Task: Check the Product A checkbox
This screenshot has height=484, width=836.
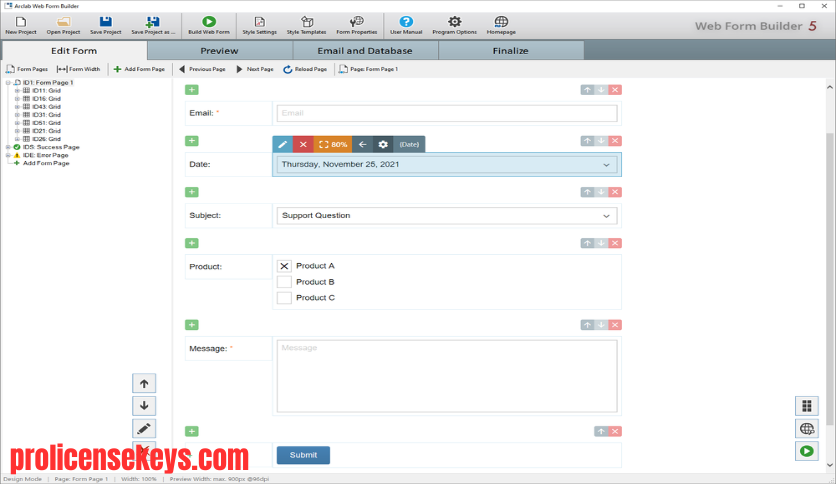Action: pyautogui.click(x=284, y=266)
